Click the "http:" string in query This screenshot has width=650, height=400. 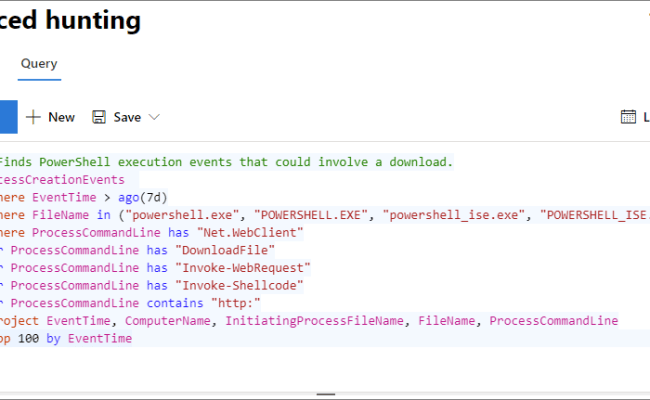235,303
